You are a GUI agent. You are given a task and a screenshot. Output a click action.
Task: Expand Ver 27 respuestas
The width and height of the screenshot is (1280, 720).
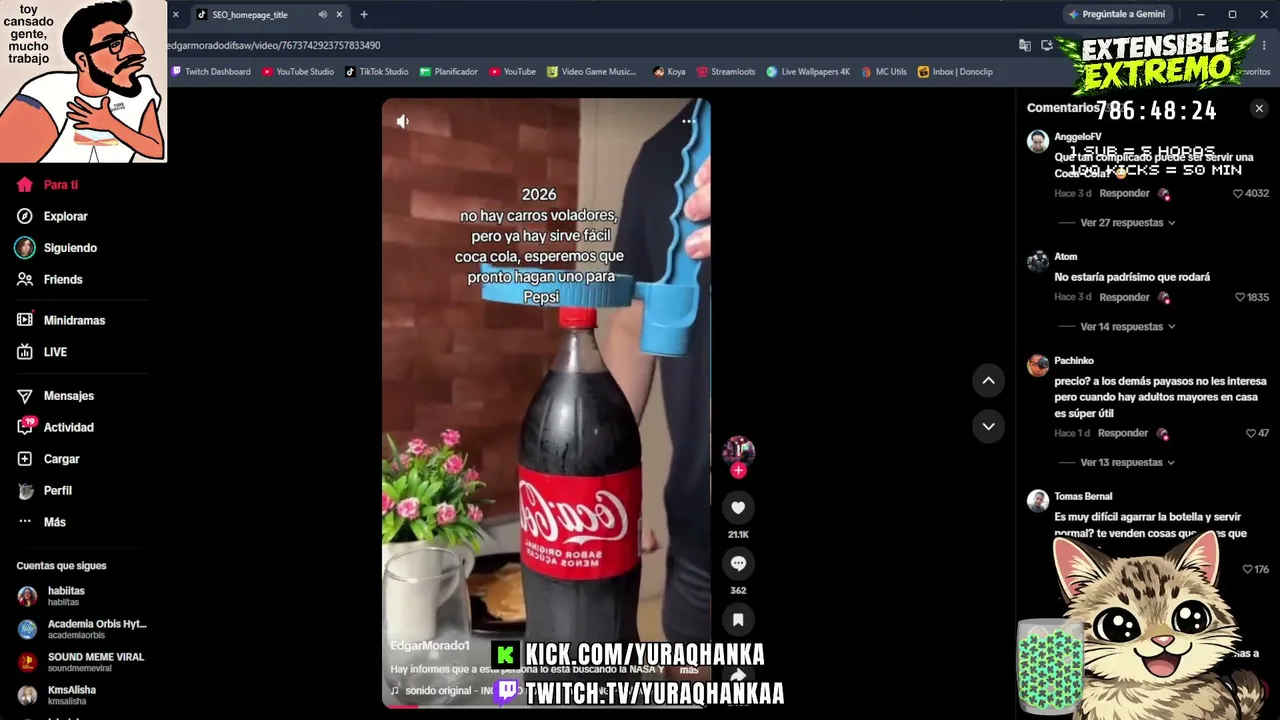click(x=1128, y=223)
